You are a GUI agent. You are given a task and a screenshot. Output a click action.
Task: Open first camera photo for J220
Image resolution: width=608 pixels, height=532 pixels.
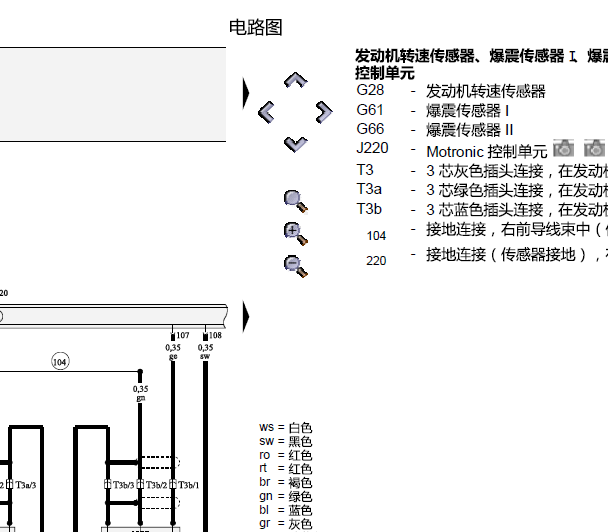click(x=563, y=148)
